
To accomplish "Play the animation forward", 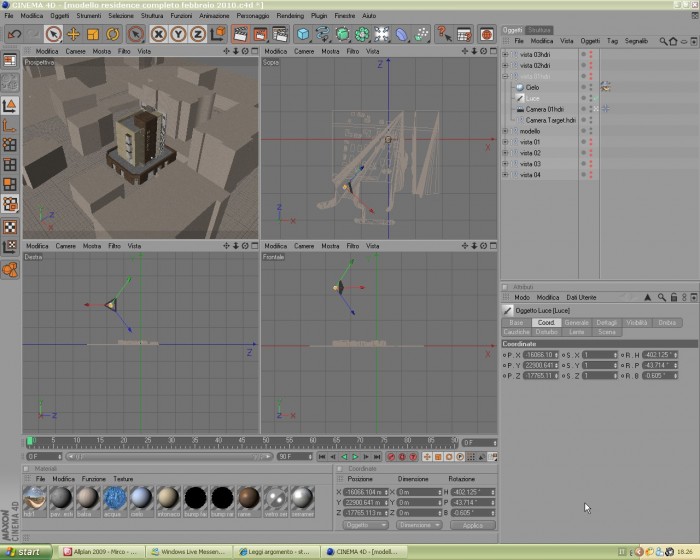I will tap(355, 457).
